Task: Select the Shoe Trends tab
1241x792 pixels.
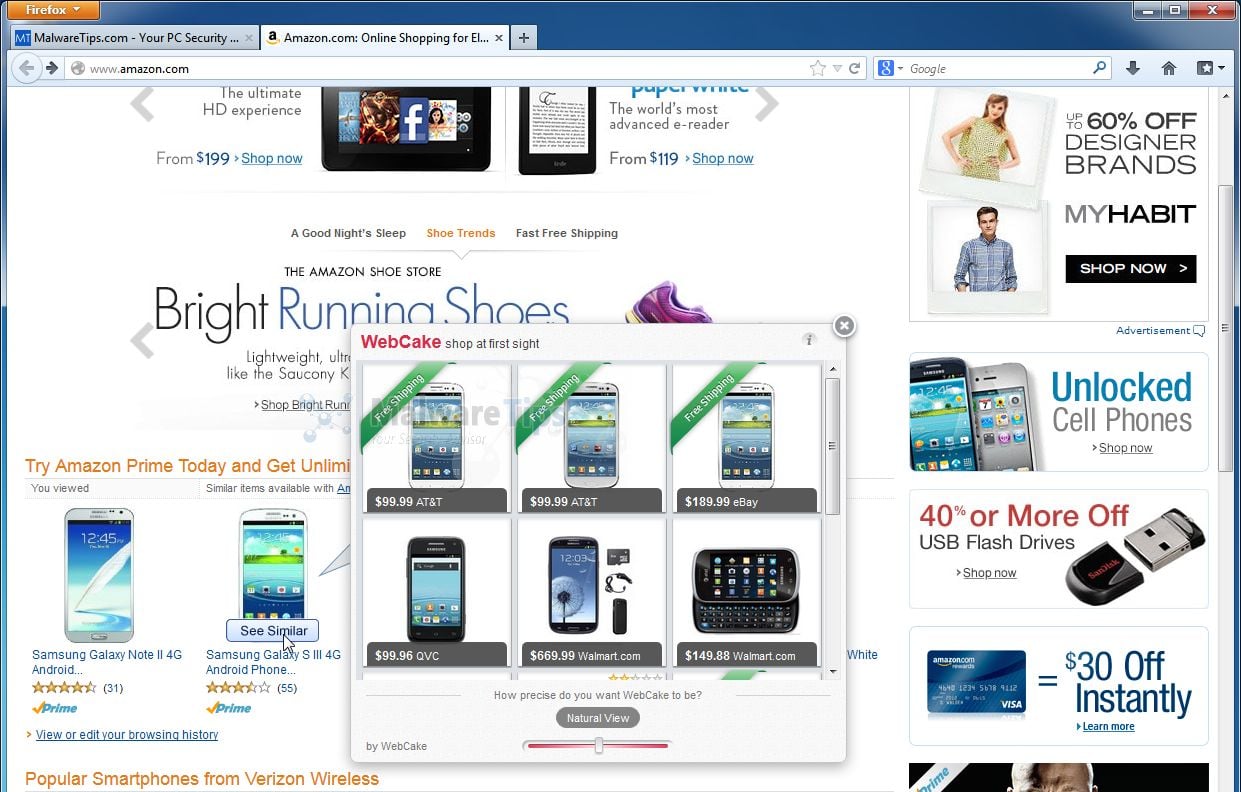Action: point(461,233)
